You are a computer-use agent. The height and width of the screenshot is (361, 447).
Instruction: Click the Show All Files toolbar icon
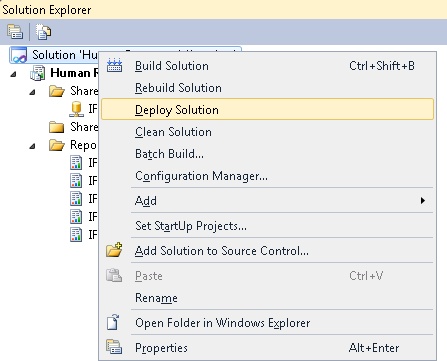[x=44, y=32]
